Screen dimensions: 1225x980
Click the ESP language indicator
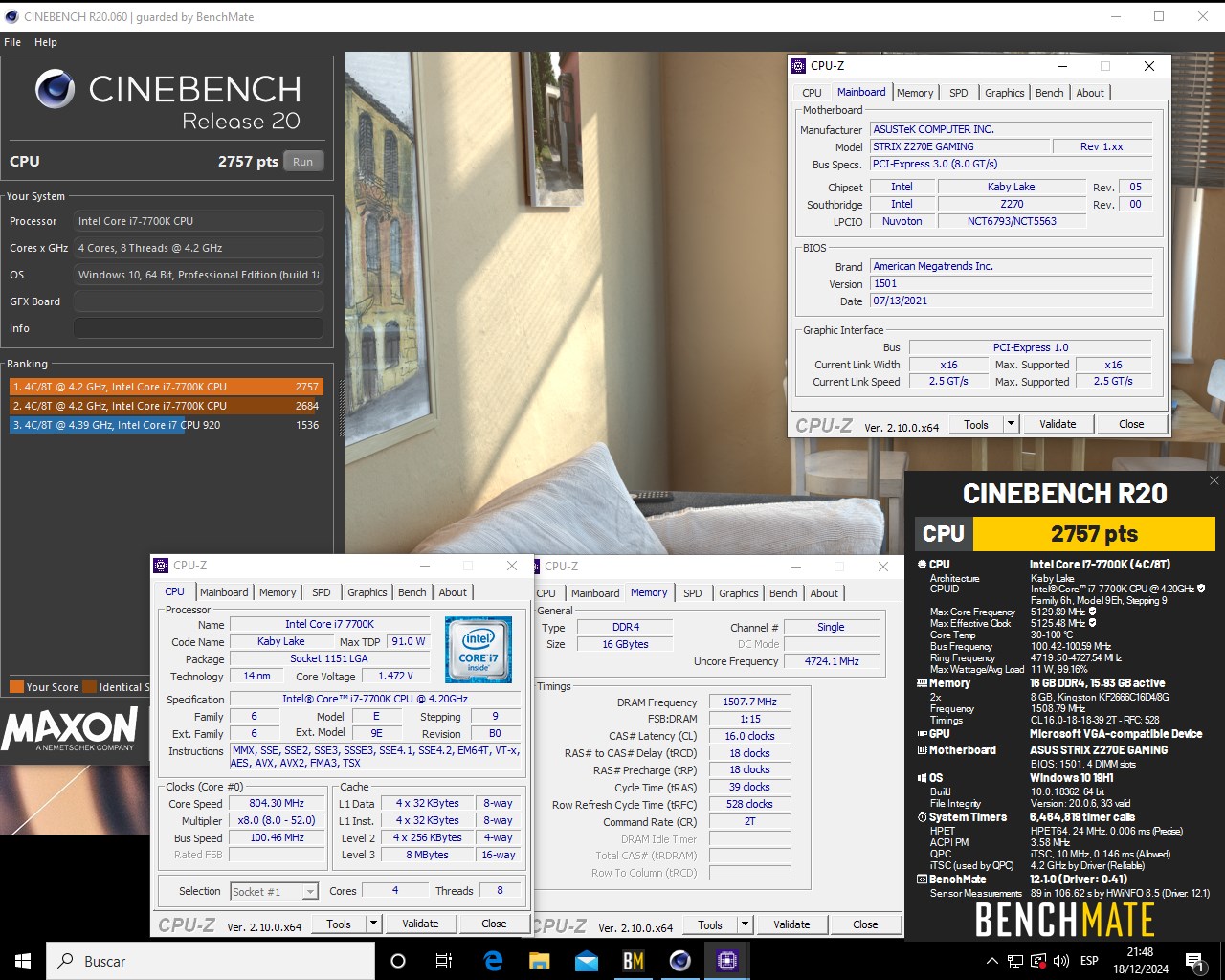tap(1089, 961)
